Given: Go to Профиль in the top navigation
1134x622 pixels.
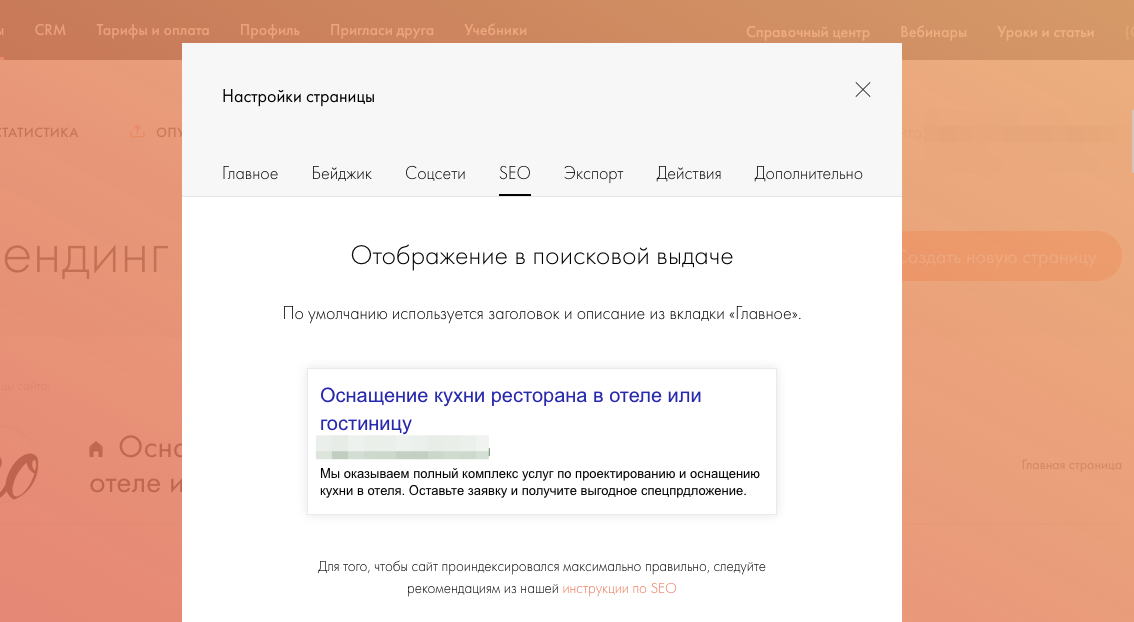Looking at the screenshot, I should (269, 30).
